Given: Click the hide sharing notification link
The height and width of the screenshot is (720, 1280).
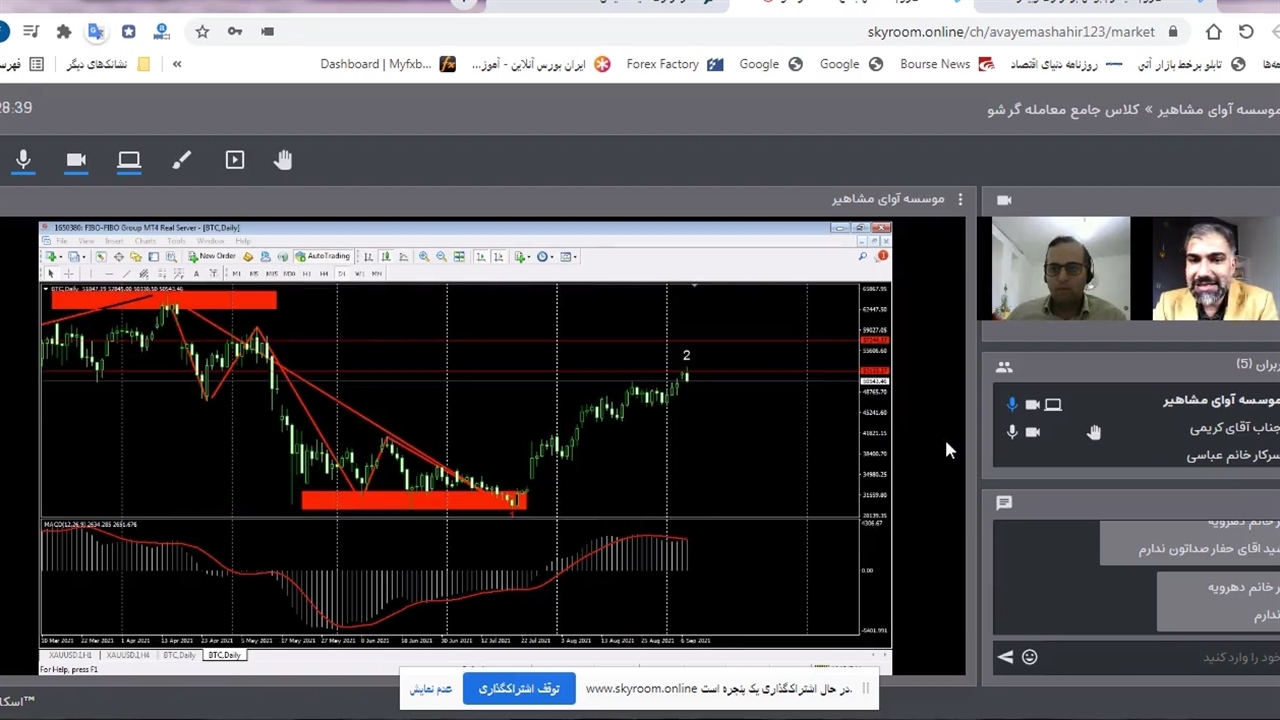Looking at the screenshot, I should [431, 688].
